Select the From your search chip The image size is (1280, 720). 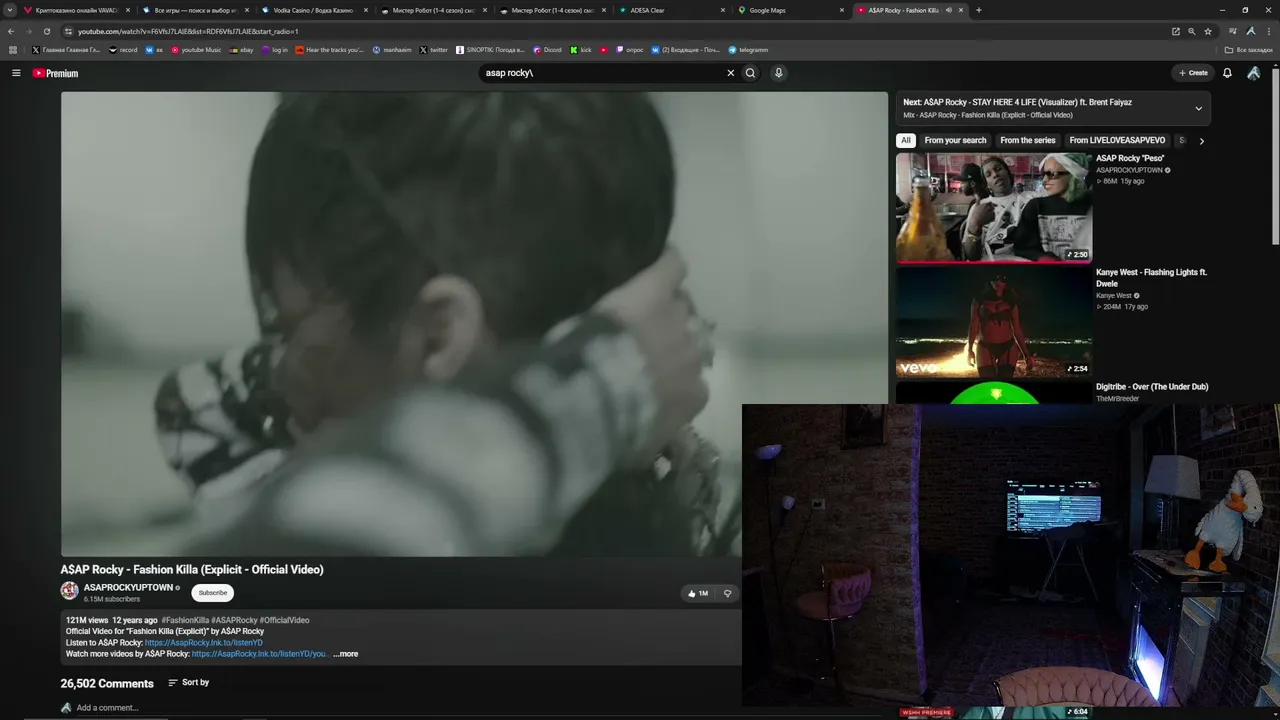(x=955, y=141)
